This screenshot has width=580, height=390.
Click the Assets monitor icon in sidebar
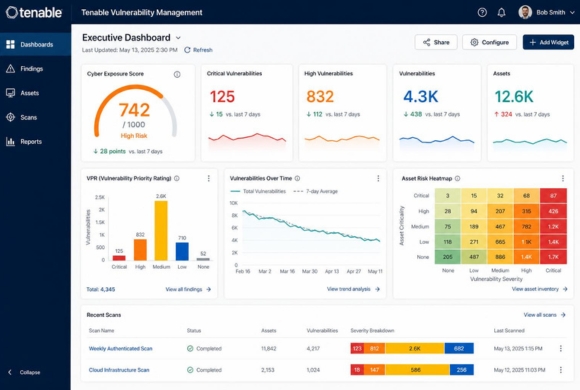pyautogui.click(x=10, y=93)
